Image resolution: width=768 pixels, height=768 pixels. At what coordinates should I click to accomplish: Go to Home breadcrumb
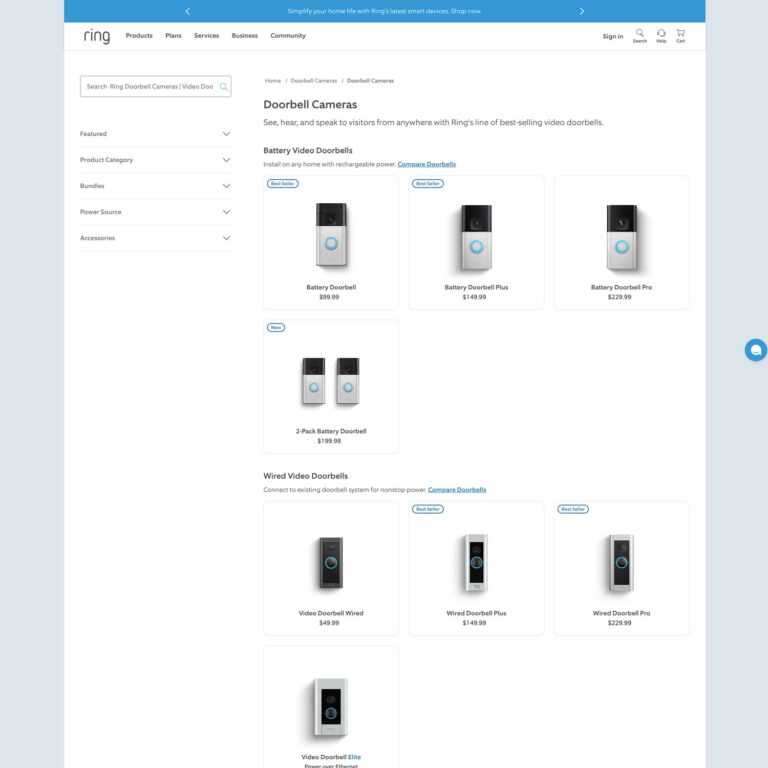tap(273, 81)
